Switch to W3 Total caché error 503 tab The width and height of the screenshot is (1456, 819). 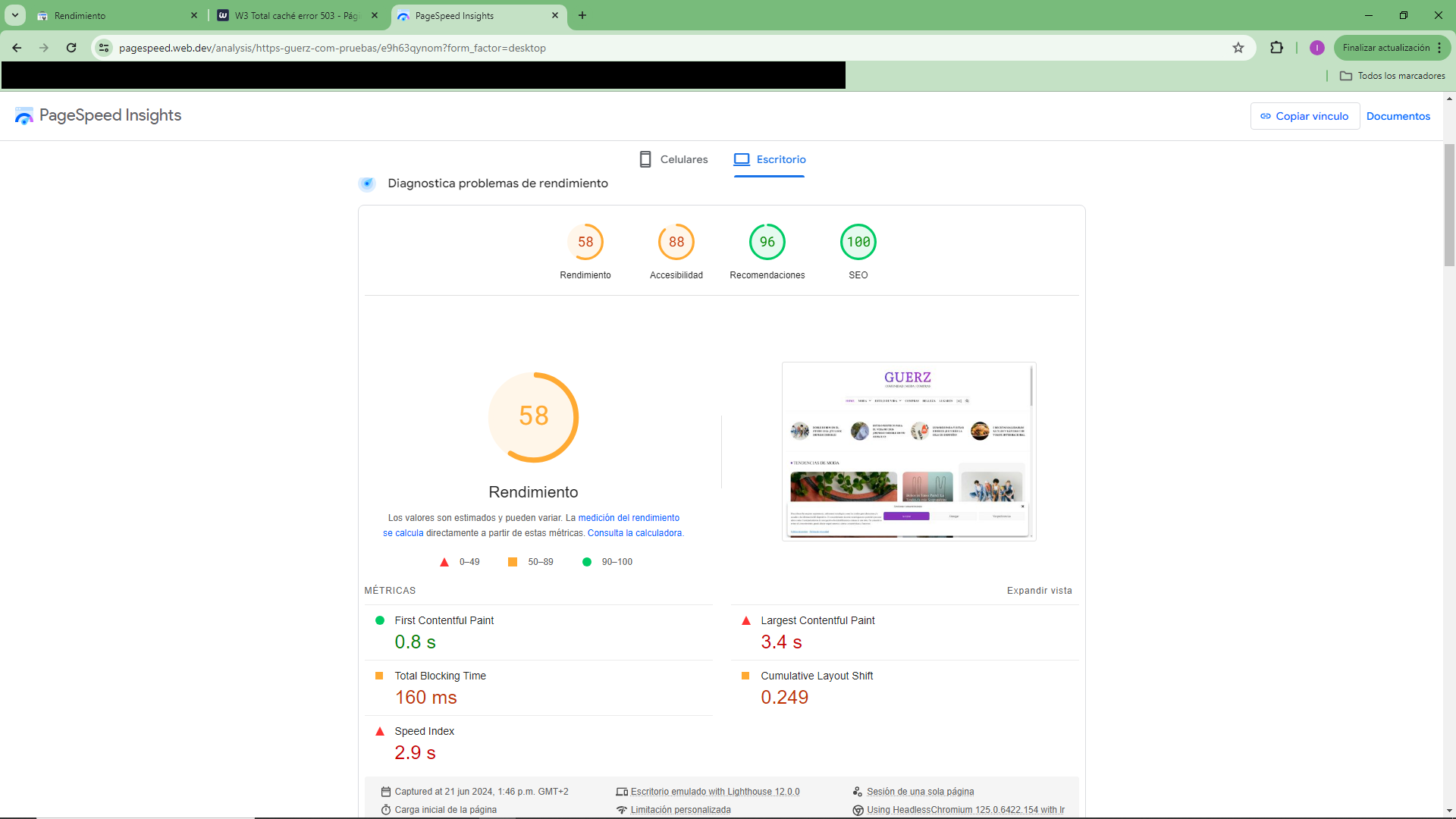click(x=297, y=15)
